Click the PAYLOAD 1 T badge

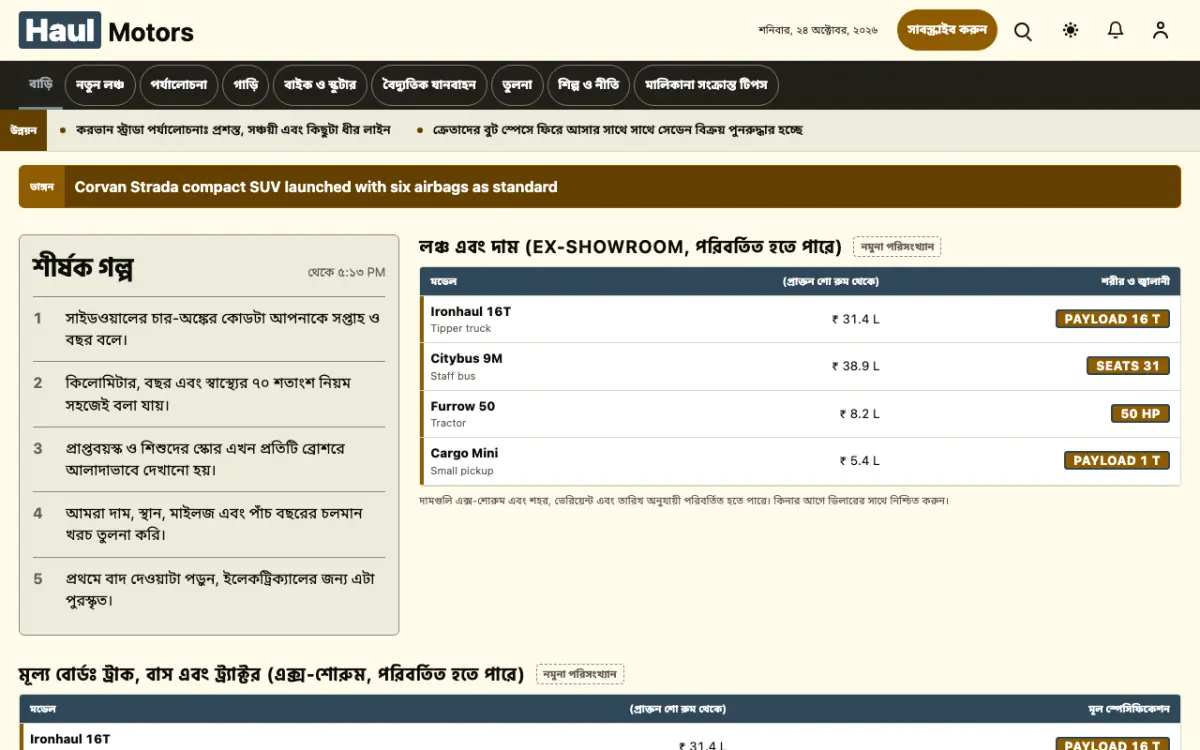pos(1116,461)
